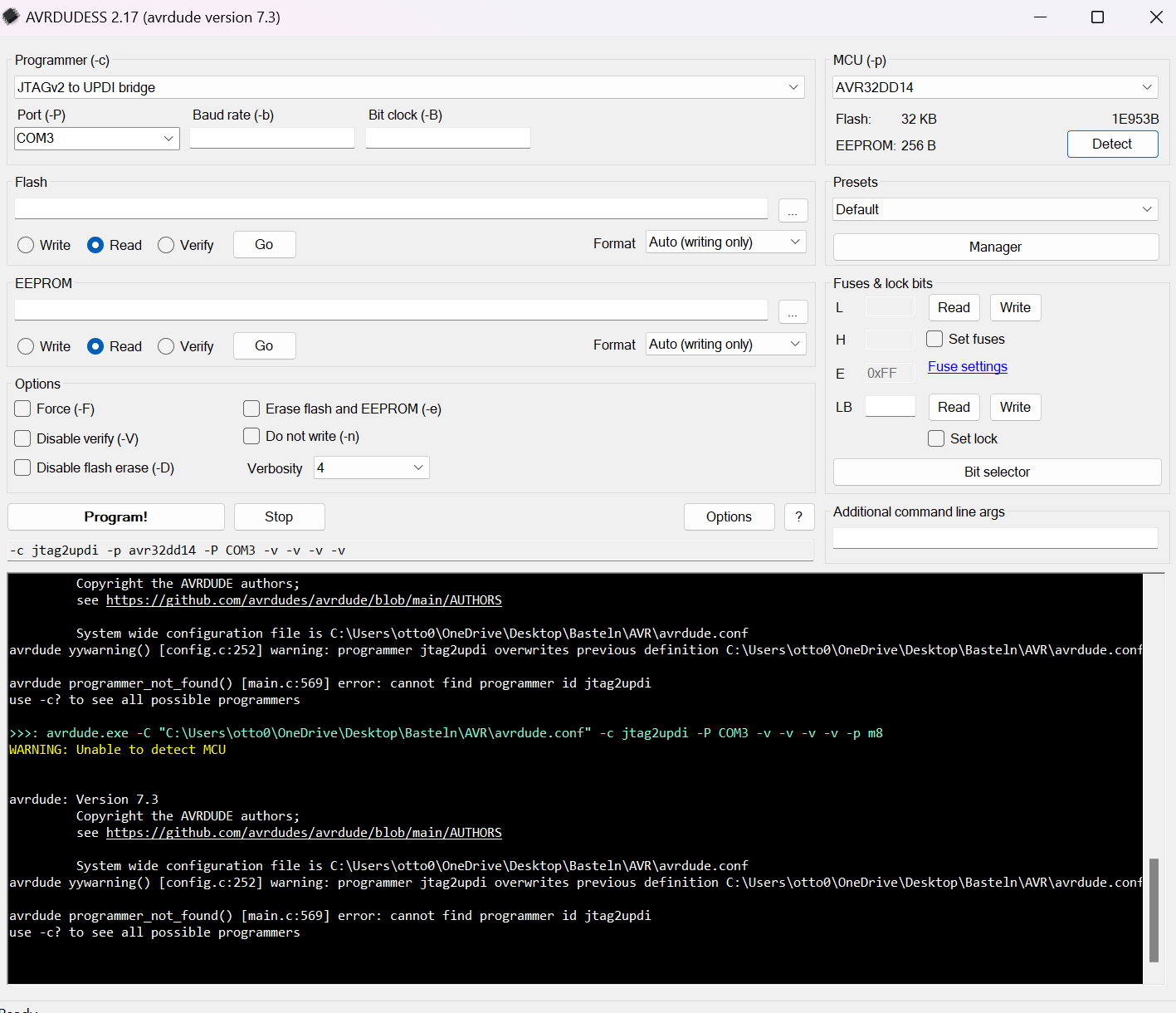Select Flash Verify radio button
This screenshot has height=1013, width=1176.
coord(166,245)
